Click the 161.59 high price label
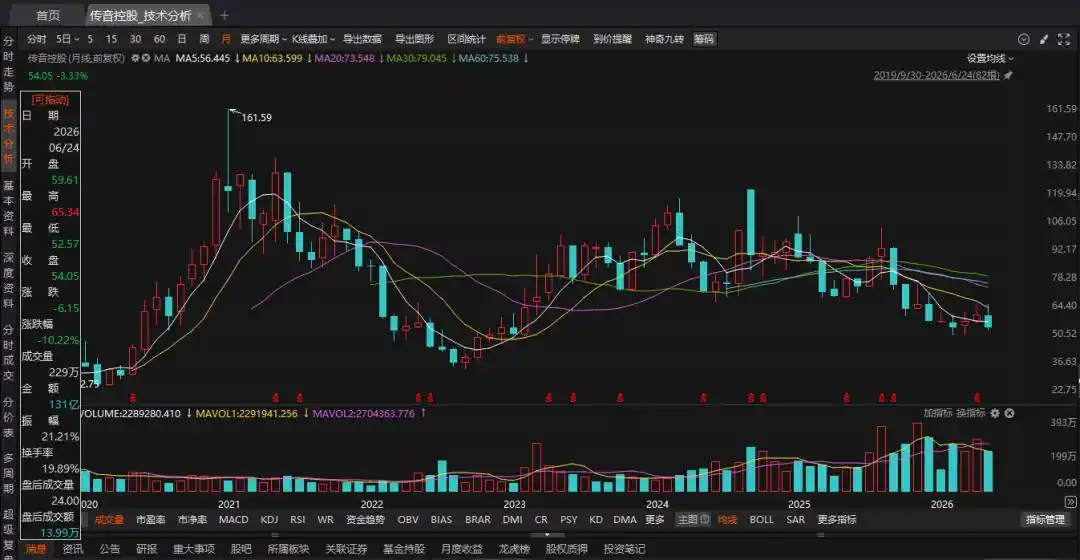The image size is (1080, 560). click(256, 118)
